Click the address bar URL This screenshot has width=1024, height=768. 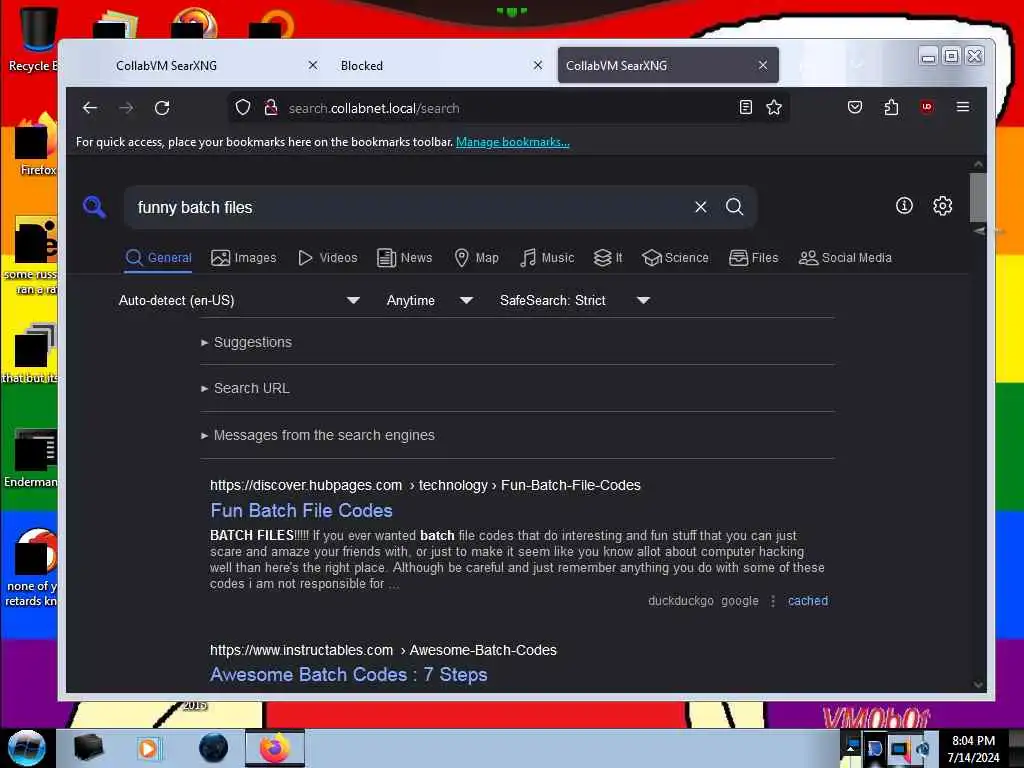[x=374, y=108]
